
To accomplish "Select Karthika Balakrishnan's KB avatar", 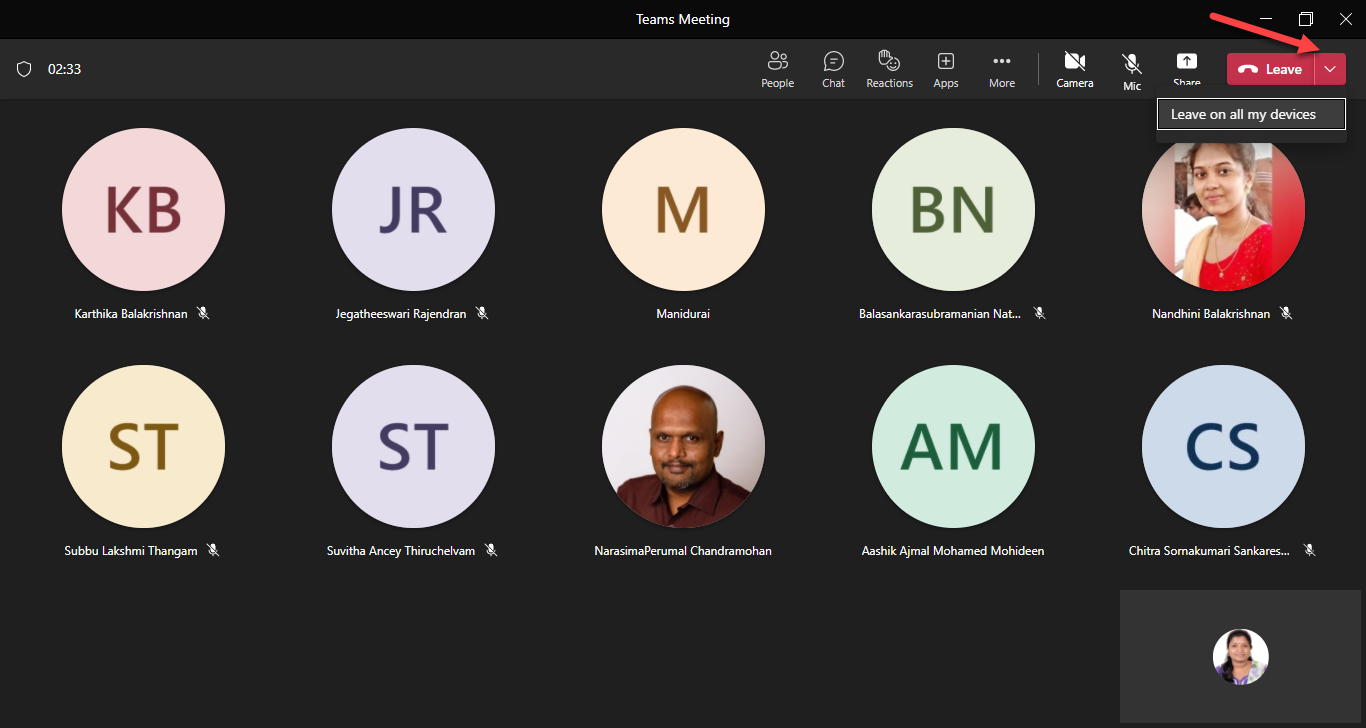I will pyautogui.click(x=143, y=210).
